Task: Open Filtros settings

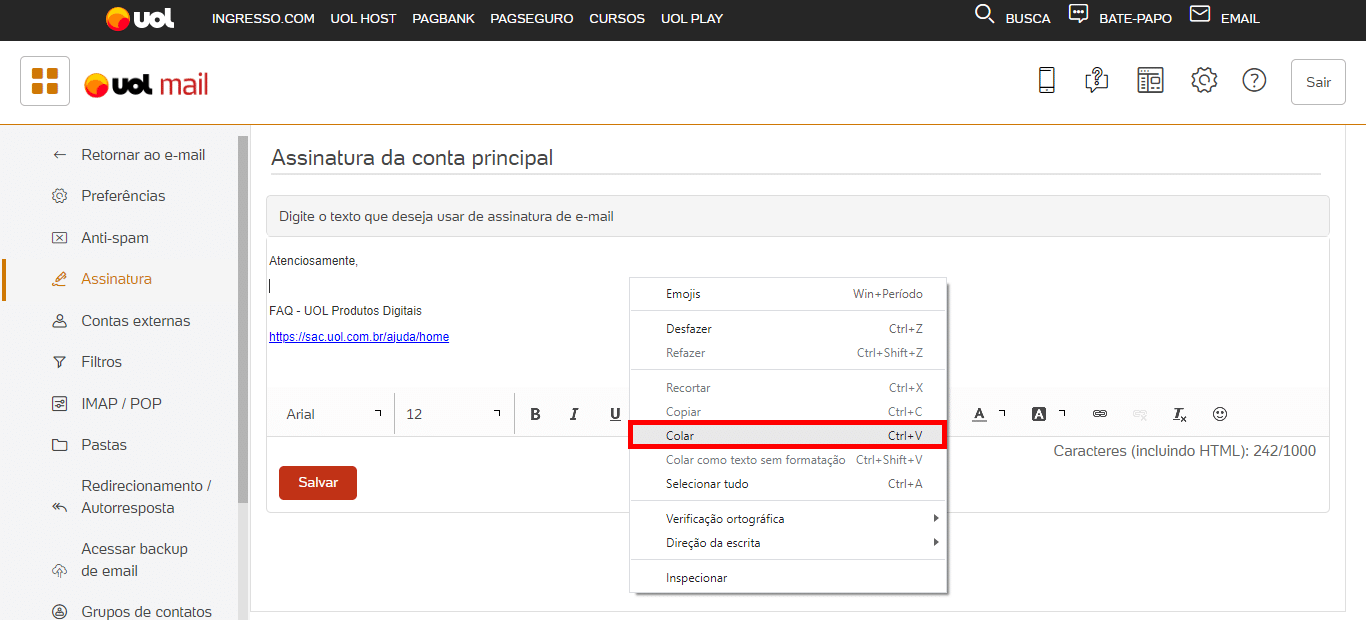Action: click(x=86, y=362)
